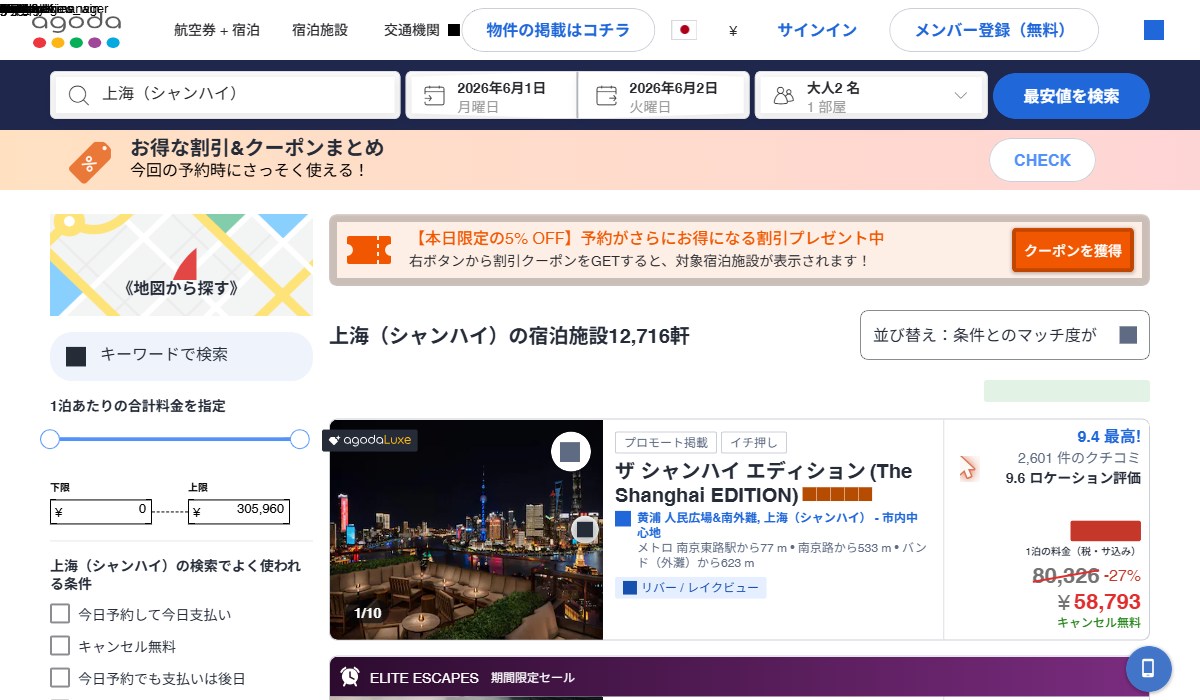The height and width of the screenshot is (700, 1200).
Task: Click the orange coupon ticket icon
Action: coord(369,250)
